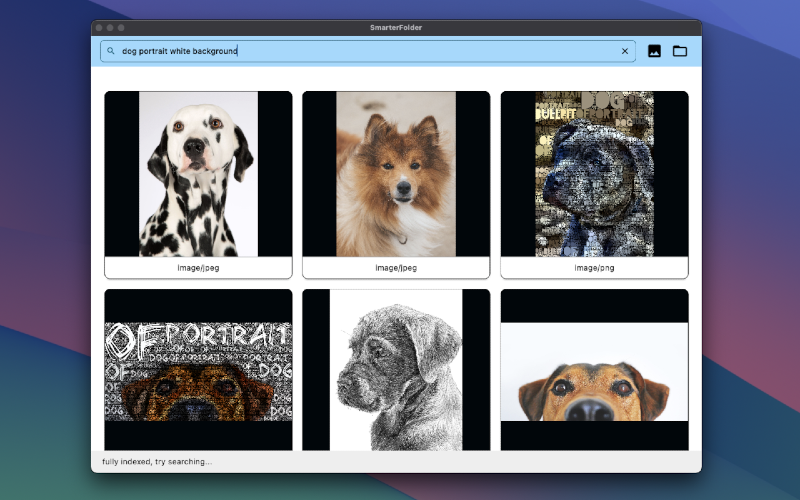Image resolution: width=800 pixels, height=500 pixels.
Task: Clear the search field with X
Action: 624,51
